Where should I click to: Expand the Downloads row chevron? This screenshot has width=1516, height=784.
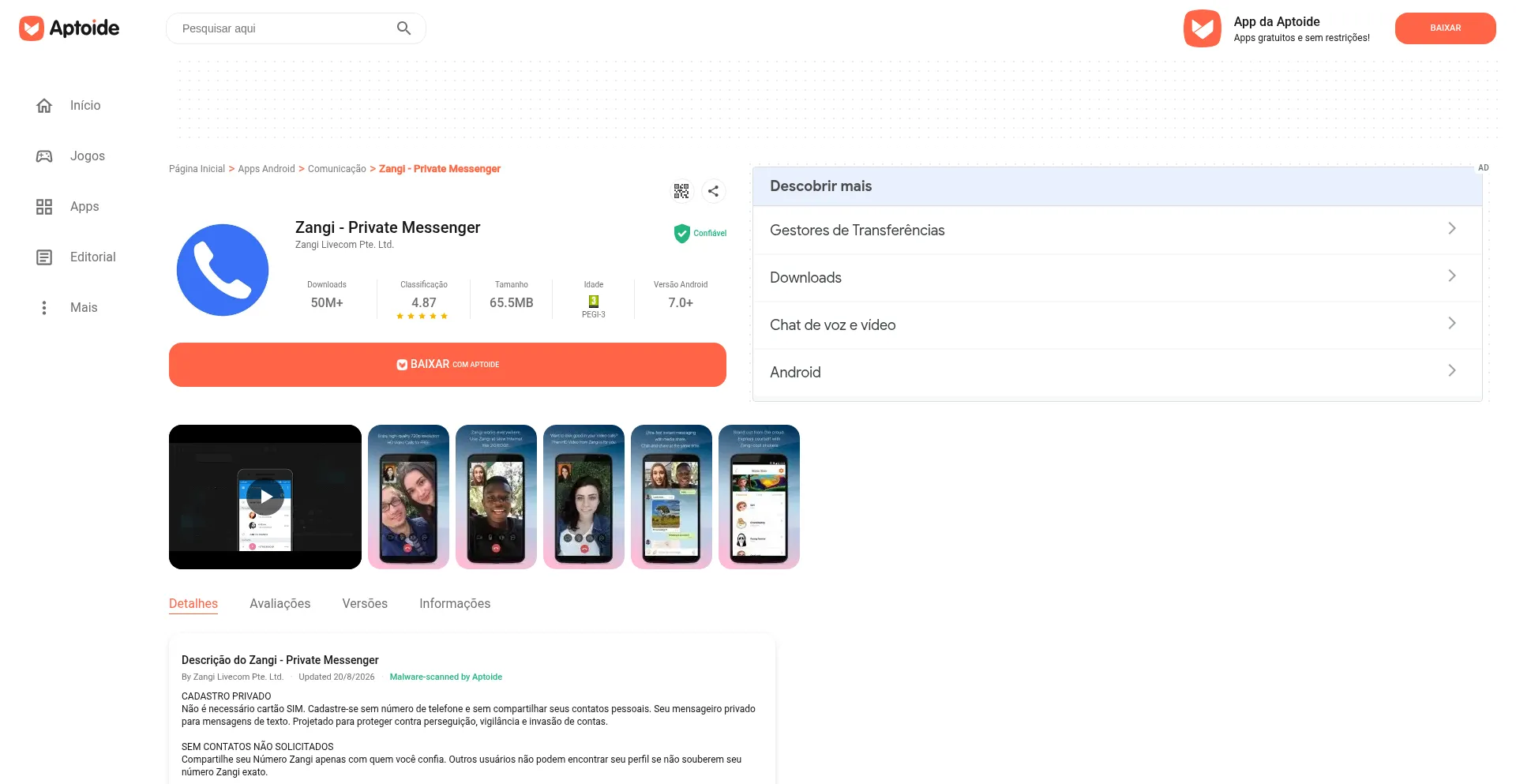(1451, 276)
